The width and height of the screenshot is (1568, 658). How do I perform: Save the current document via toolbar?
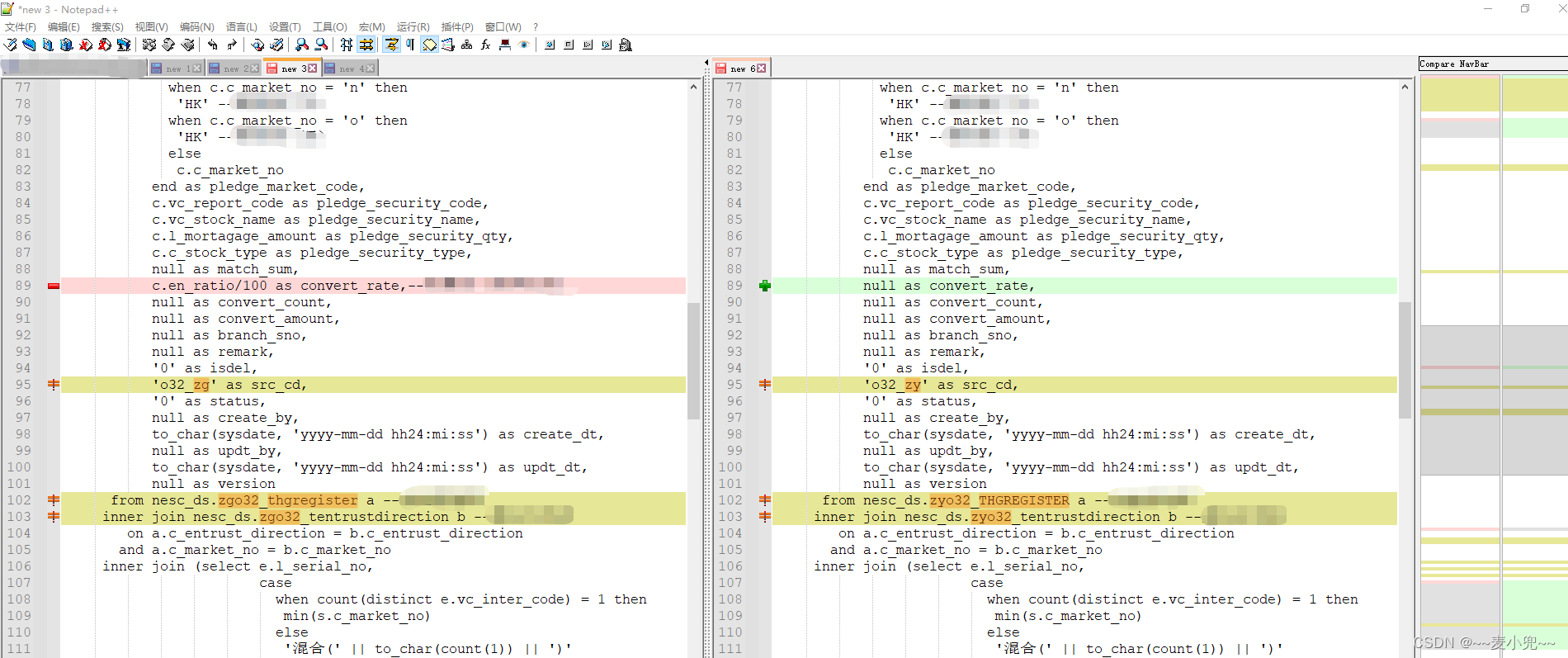pyautogui.click(x=48, y=45)
